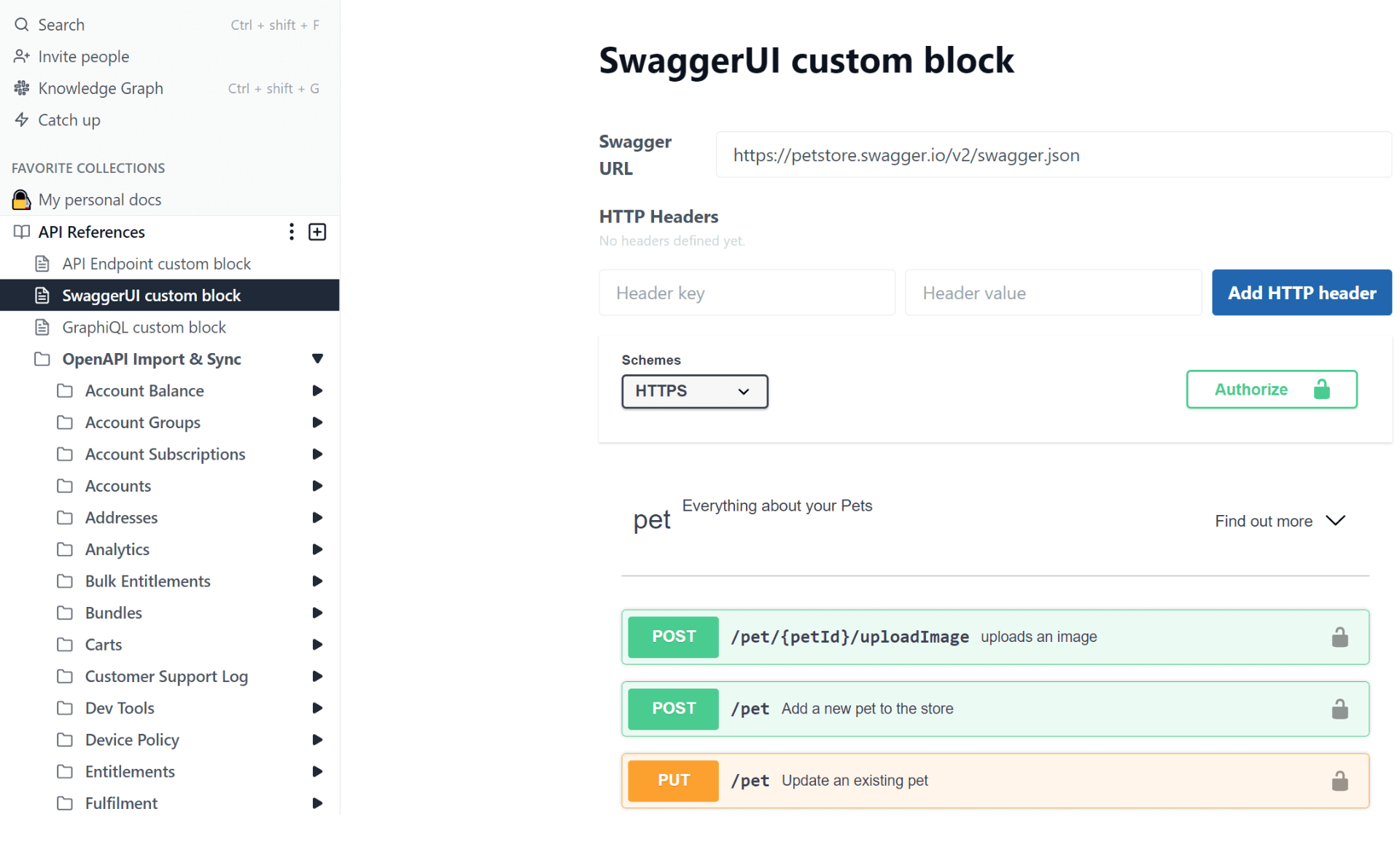Image resolution: width=1400 pixels, height=844 pixels.
Task: Click the three-dot menu icon on API References
Action: [291, 231]
